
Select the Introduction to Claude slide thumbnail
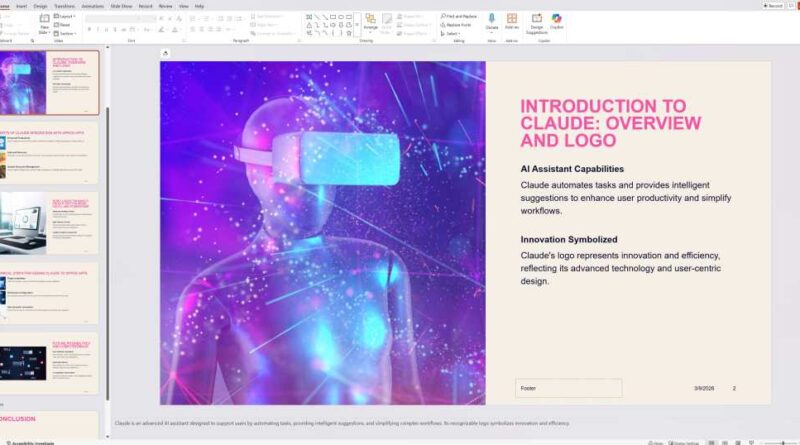click(x=49, y=83)
